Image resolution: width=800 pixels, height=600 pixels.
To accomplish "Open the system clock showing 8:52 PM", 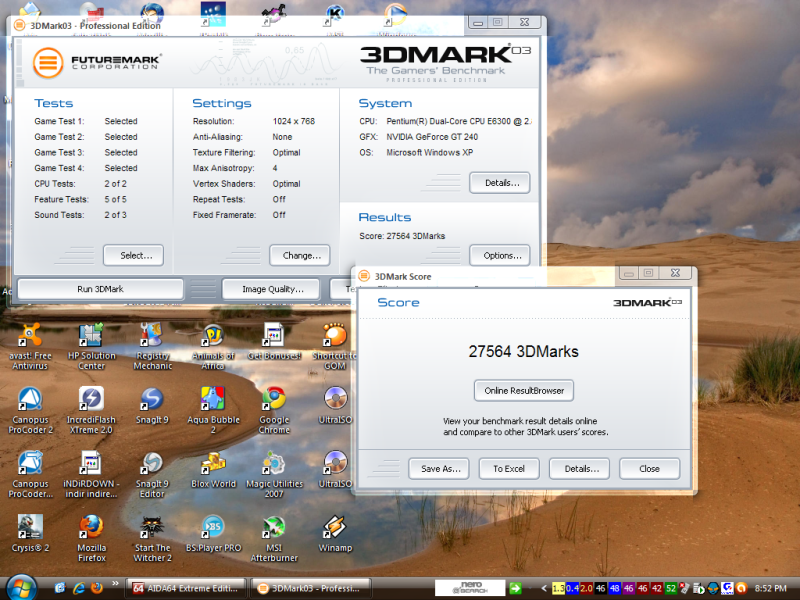I will pos(770,588).
